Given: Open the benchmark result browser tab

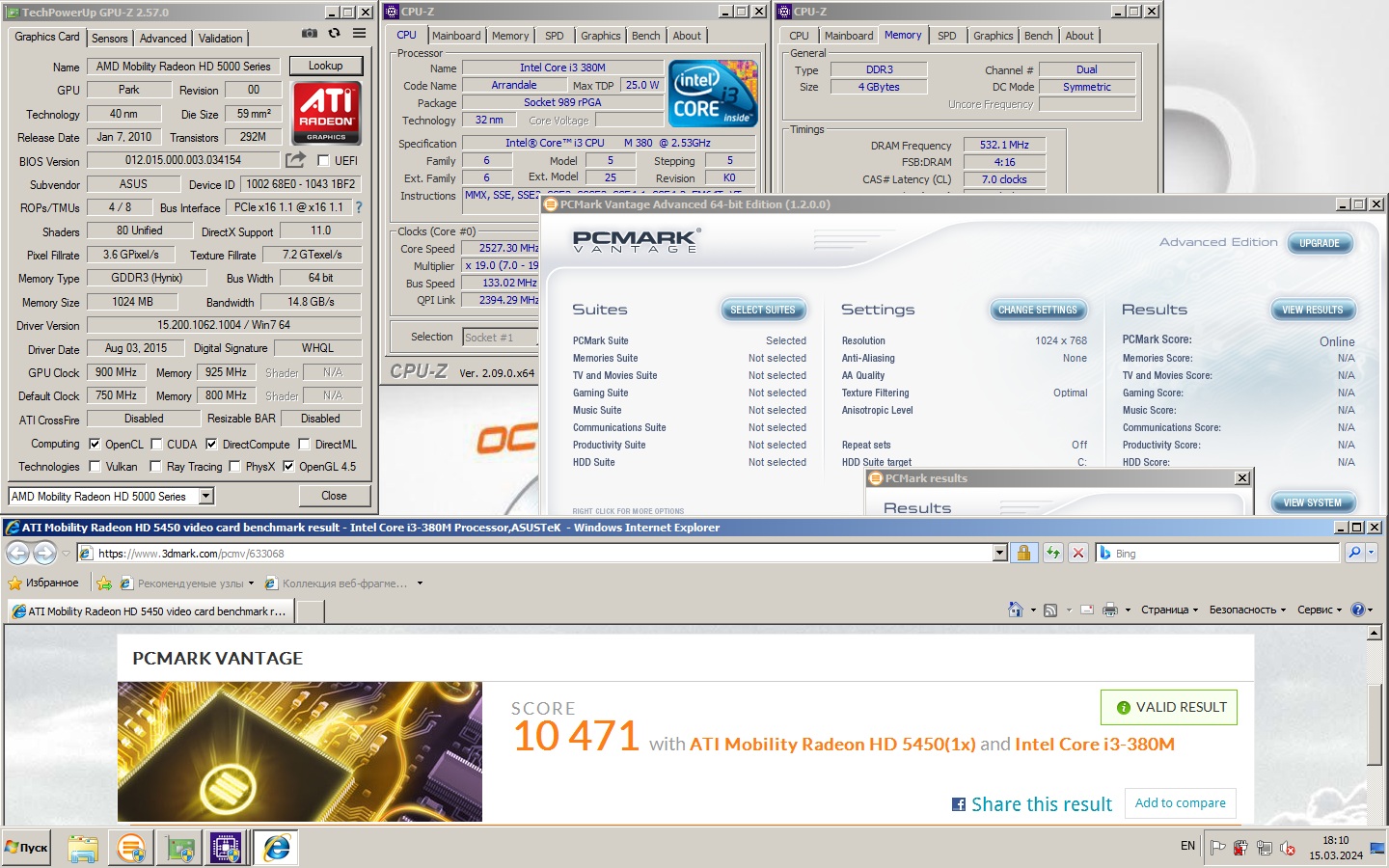Looking at the screenshot, I should pyautogui.click(x=150, y=611).
